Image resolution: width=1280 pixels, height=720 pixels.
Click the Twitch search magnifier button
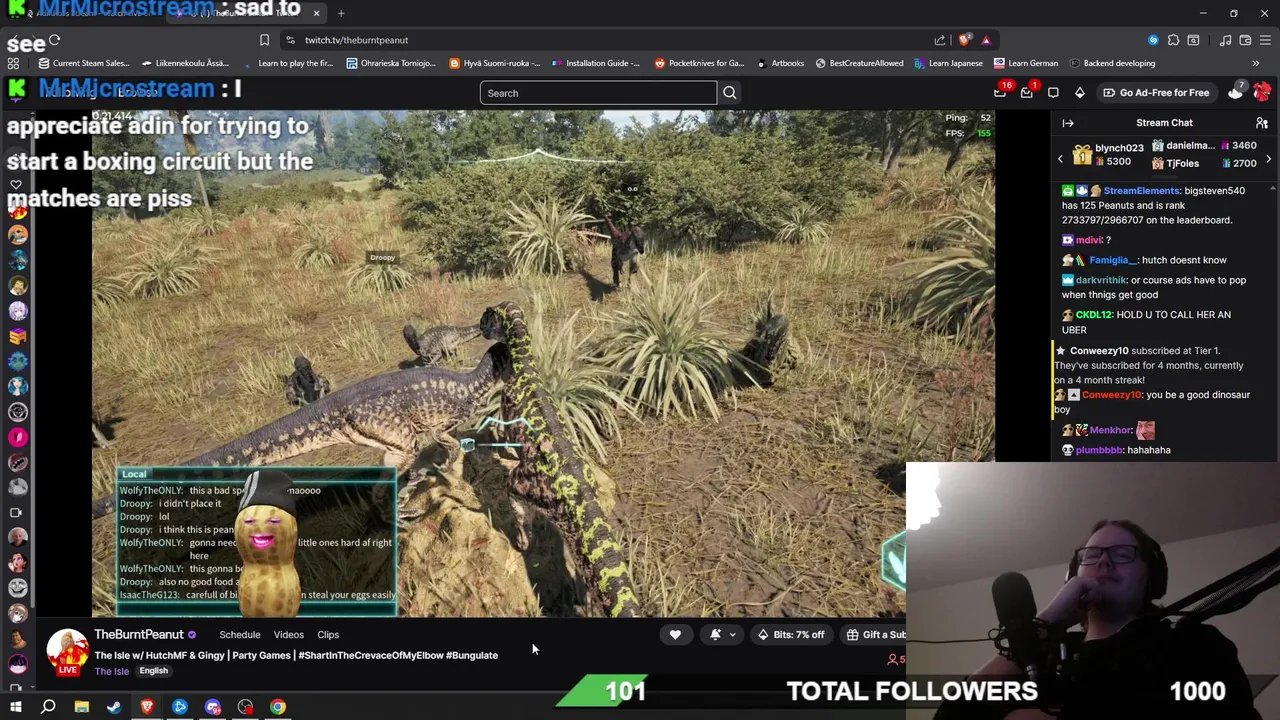pyautogui.click(x=730, y=93)
